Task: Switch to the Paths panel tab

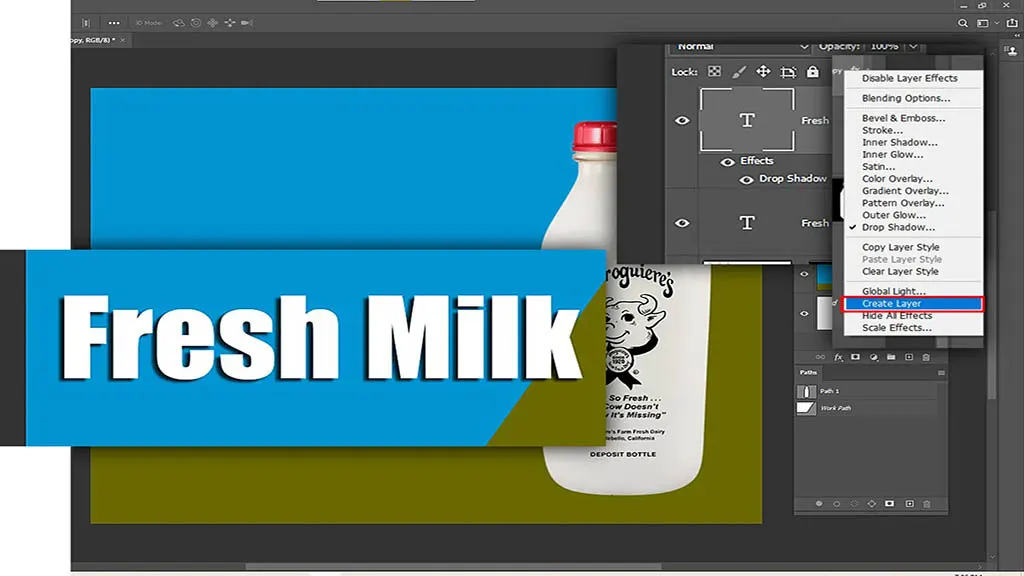Action: point(808,373)
